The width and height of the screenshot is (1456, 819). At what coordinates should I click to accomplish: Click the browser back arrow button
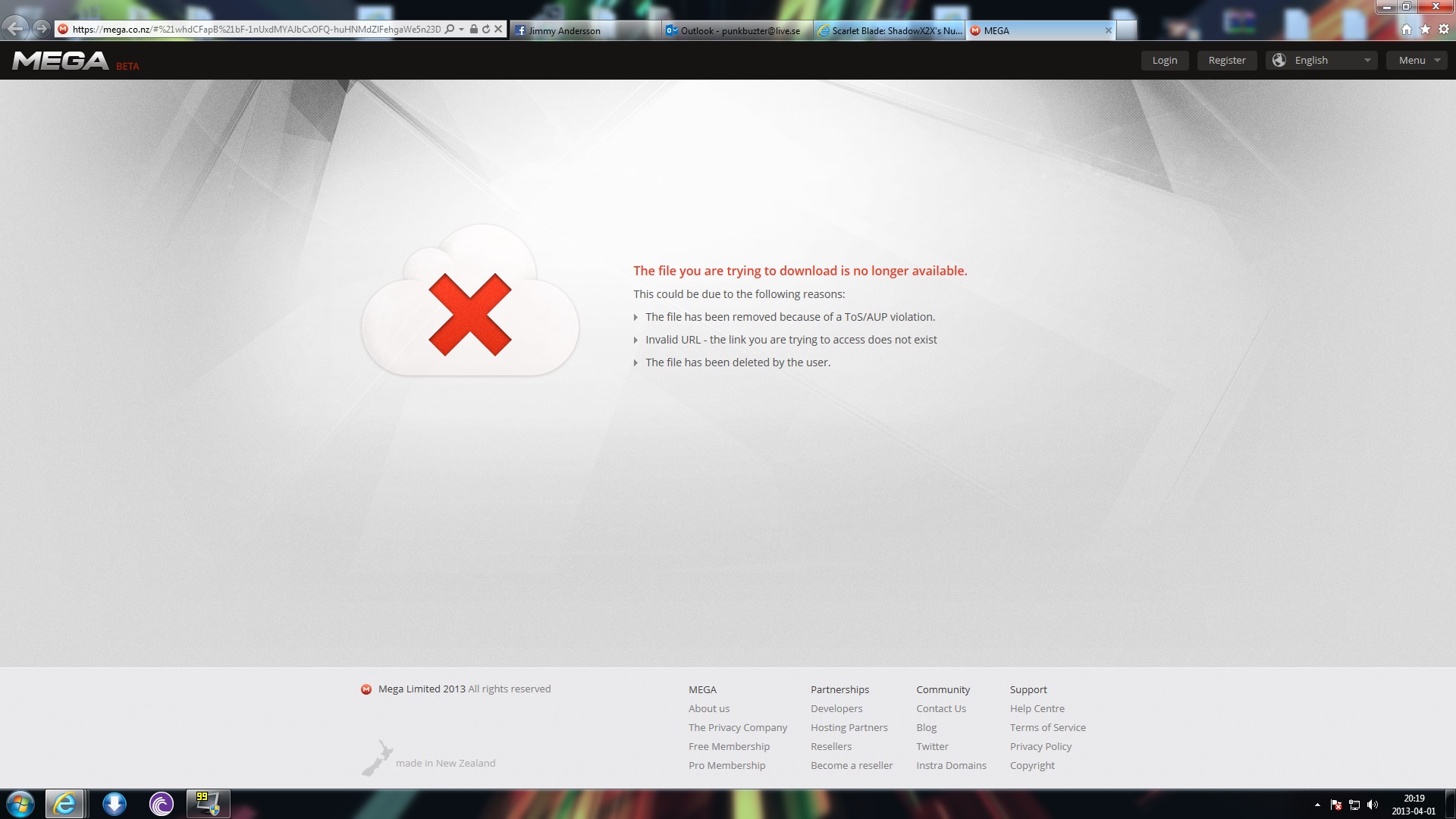click(x=15, y=29)
